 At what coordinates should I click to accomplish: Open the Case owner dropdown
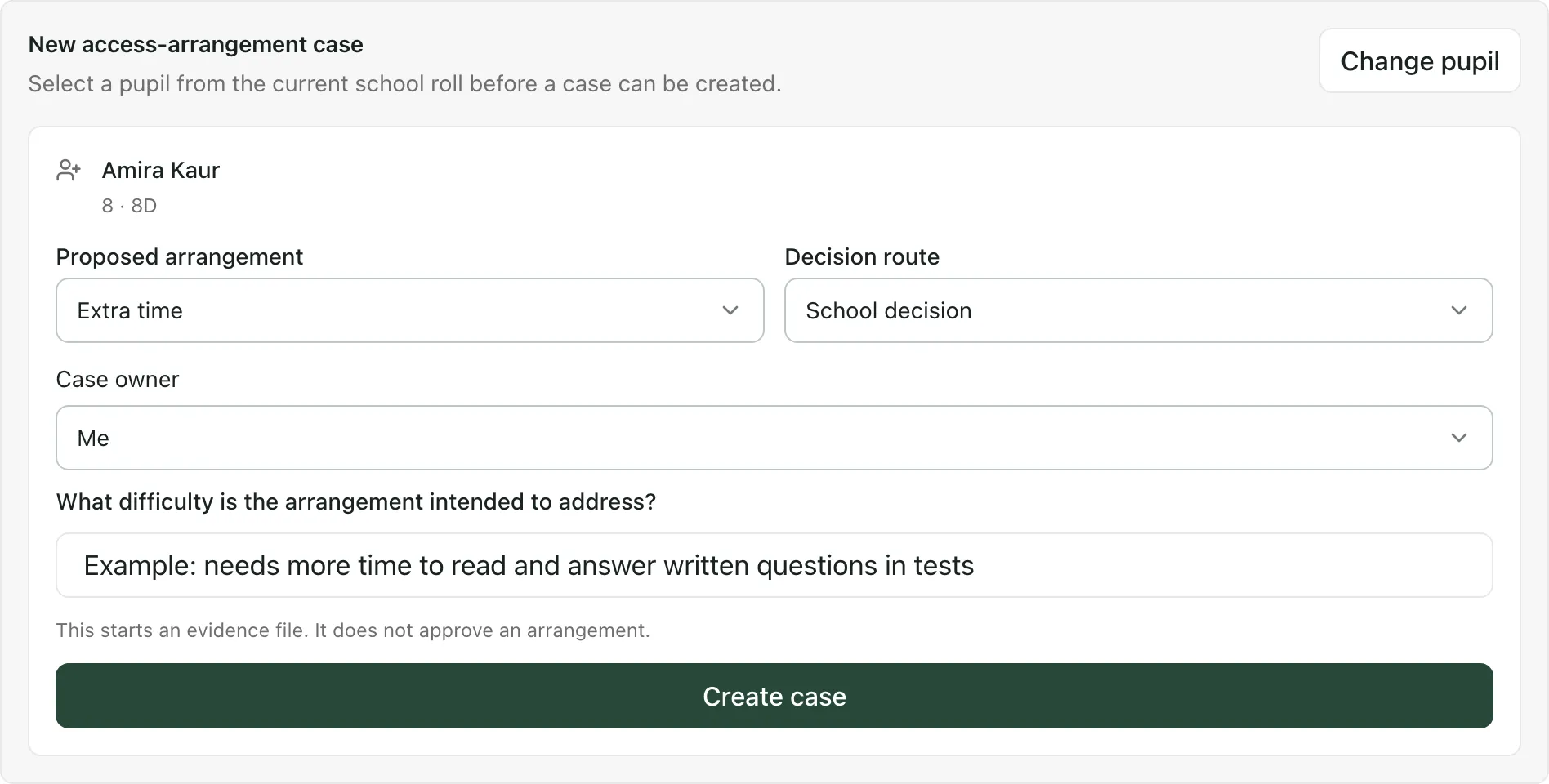pos(774,438)
